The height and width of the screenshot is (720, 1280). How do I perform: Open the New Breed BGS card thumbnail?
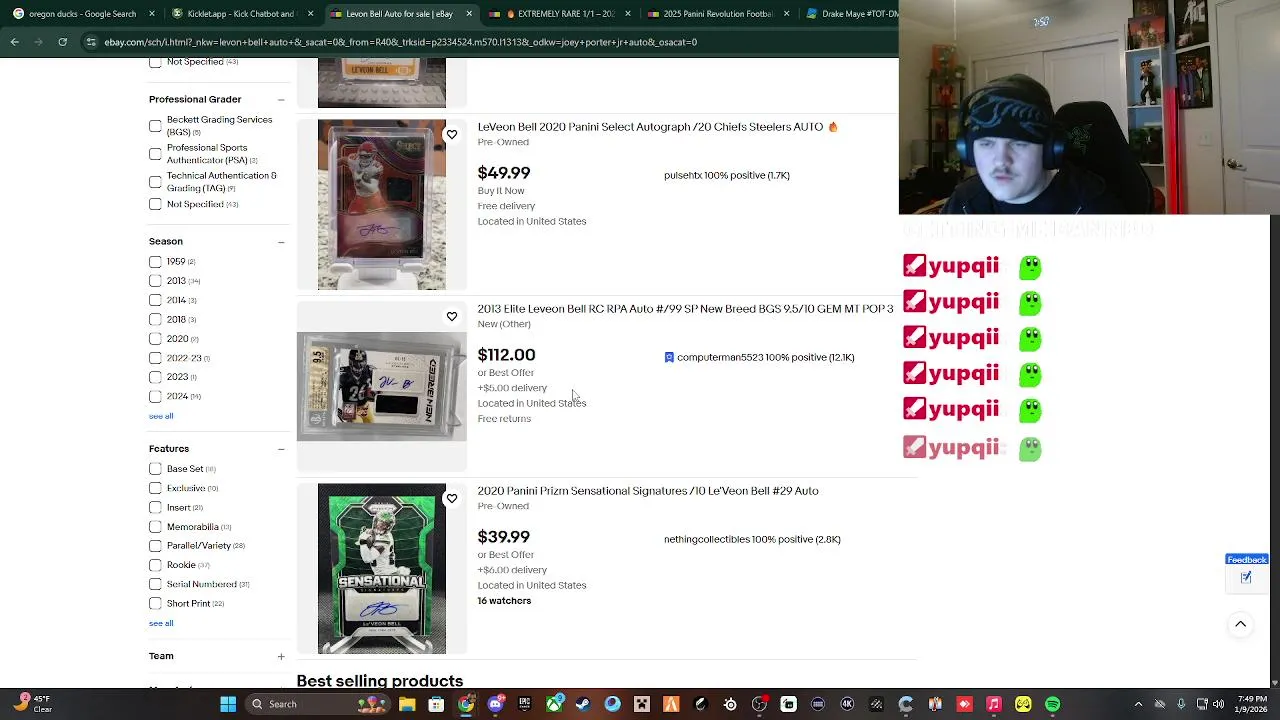point(382,386)
